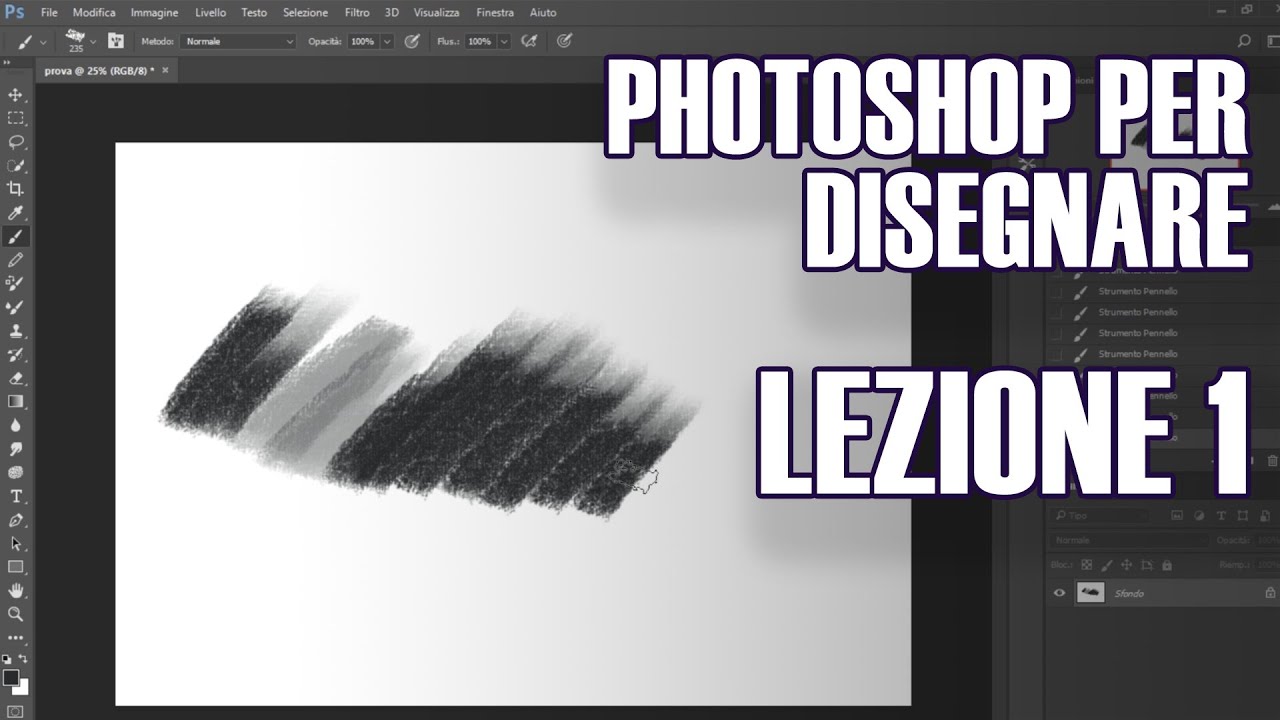Swap foreground and background colors
The image size is (1280, 720).
(24, 659)
